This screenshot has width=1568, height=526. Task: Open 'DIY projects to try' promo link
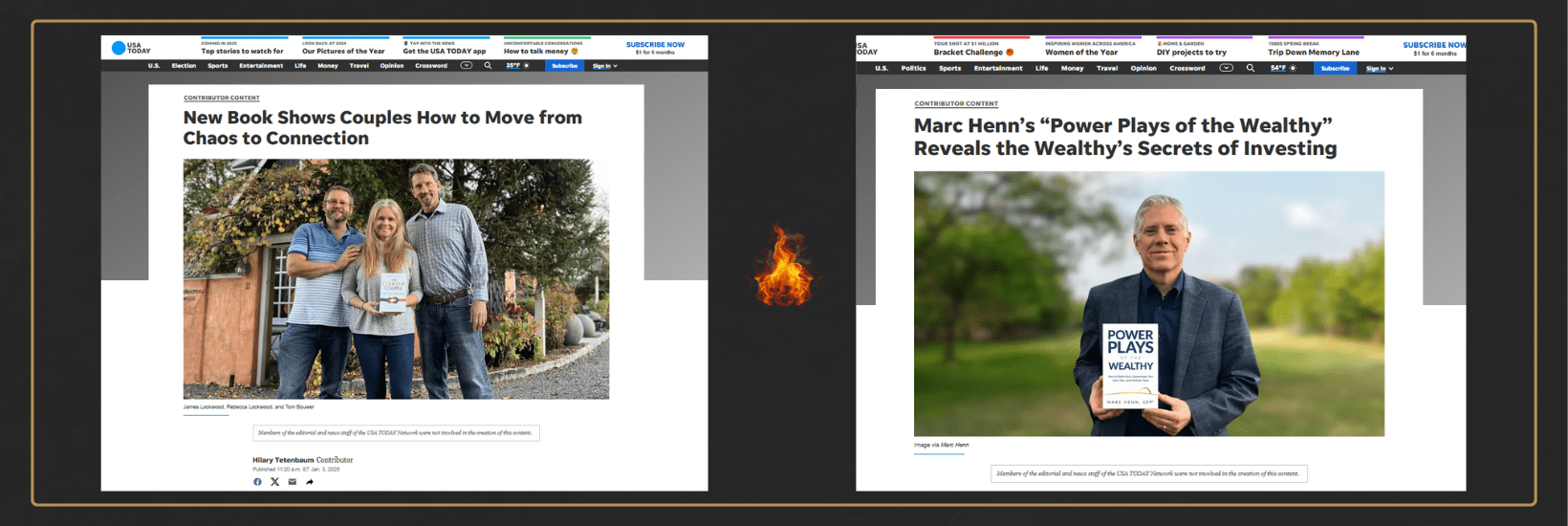pyautogui.click(x=1191, y=53)
